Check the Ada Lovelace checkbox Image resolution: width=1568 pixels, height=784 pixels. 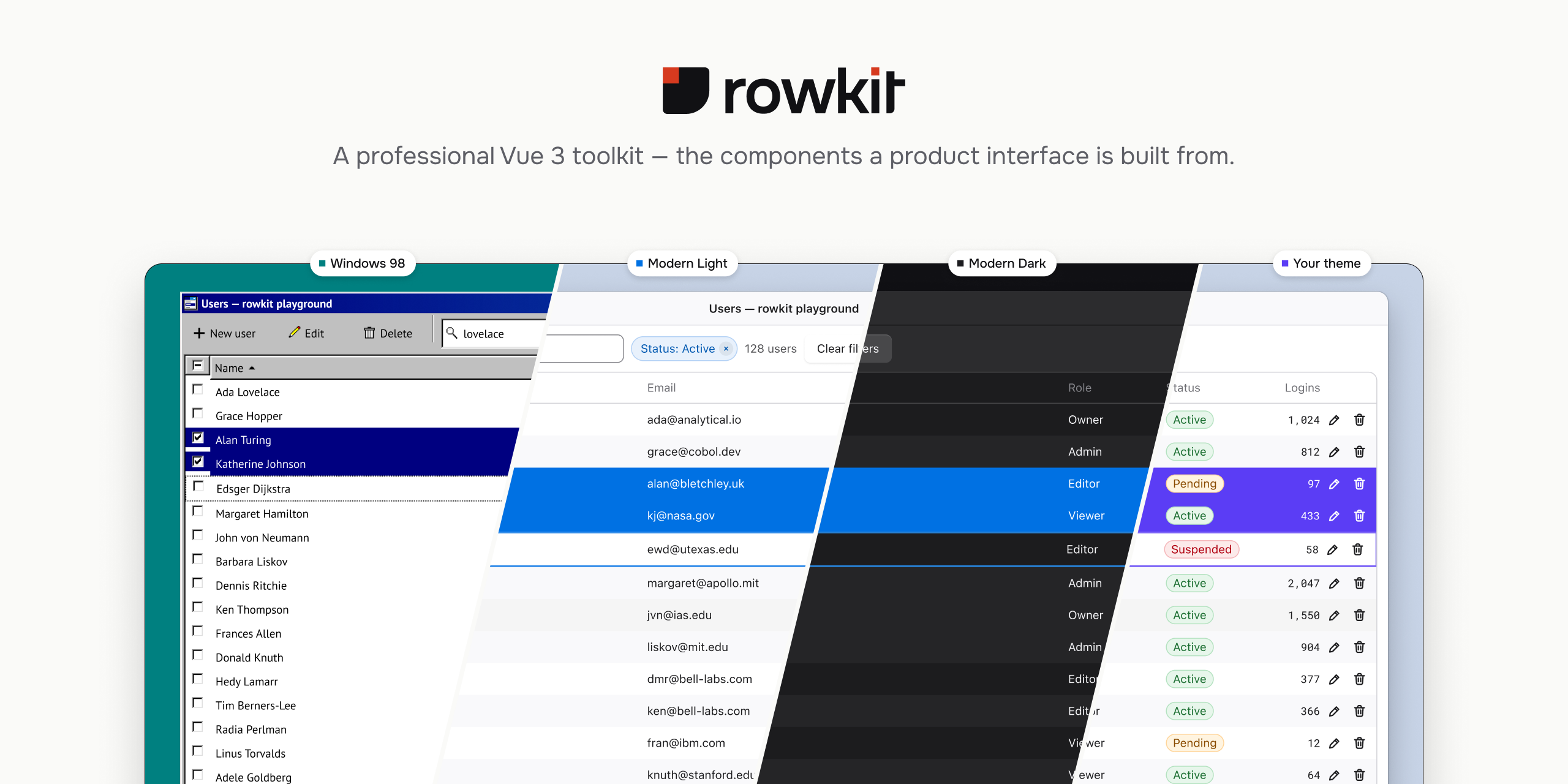(198, 390)
